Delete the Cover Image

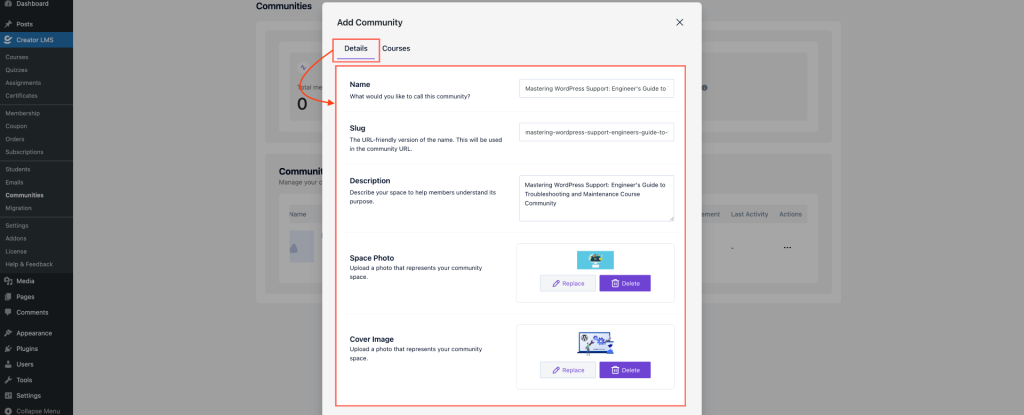click(624, 370)
